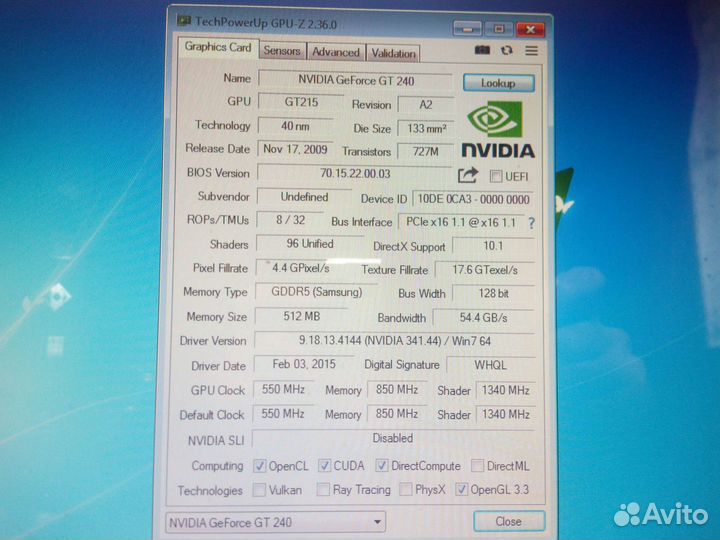Enable the Vulkan checkbox

pos(260,490)
